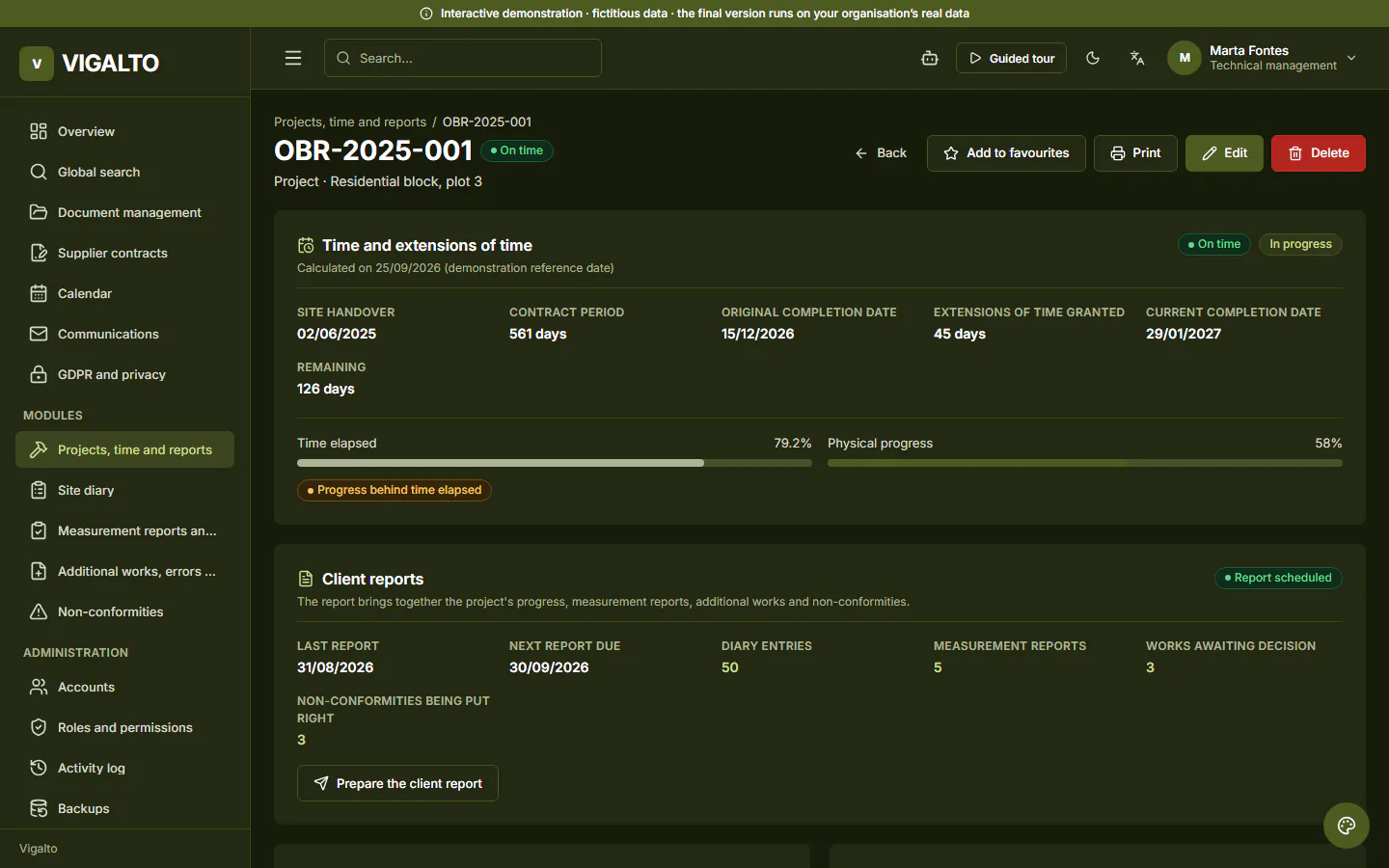Open the palette customisation button
The width and height of the screenshot is (1389, 868).
pyautogui.click(x=1347, y=826)
